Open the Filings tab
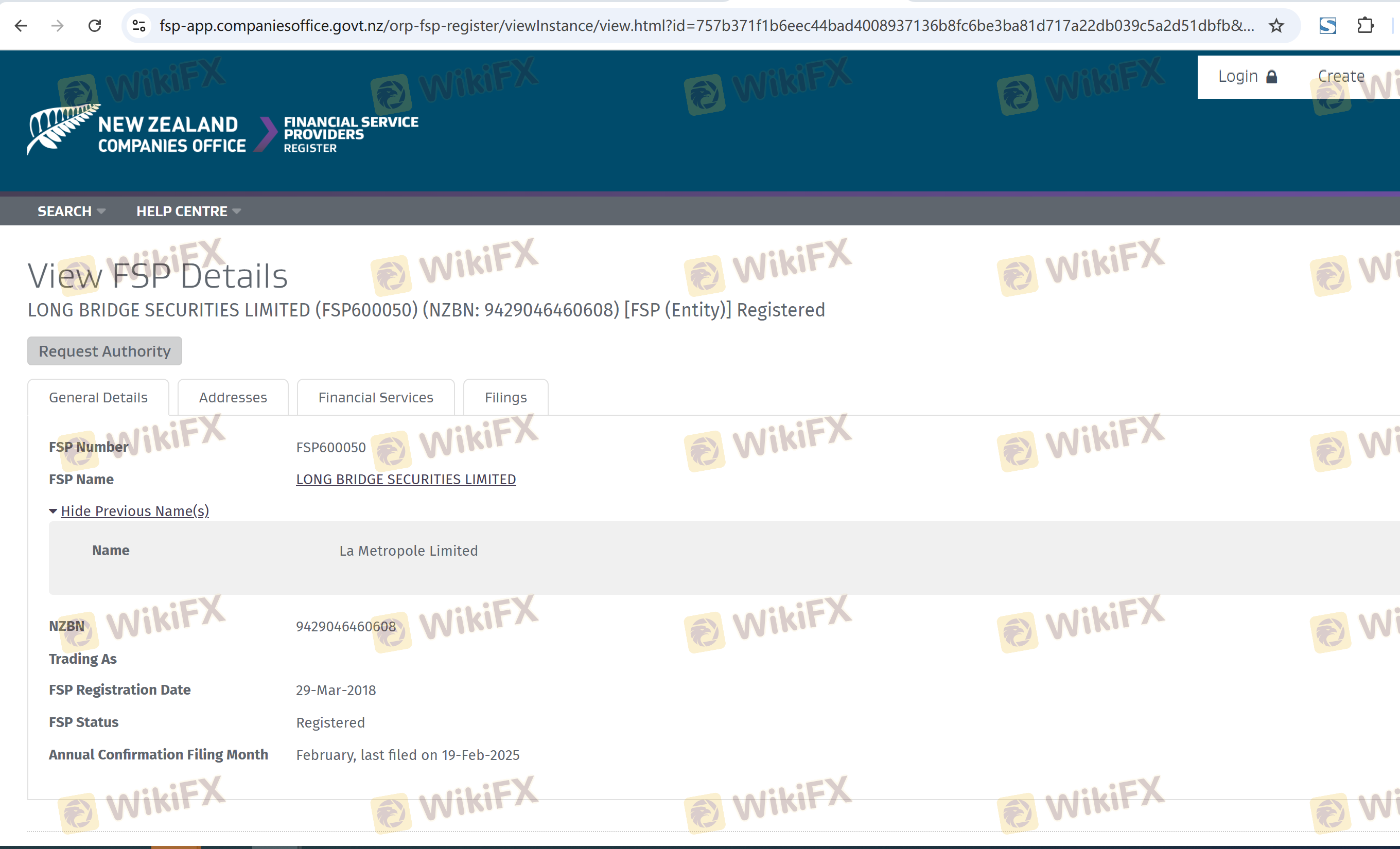The height and width of the screenshot is (849, 1400). pyautogui.click(x=505, y=398)
